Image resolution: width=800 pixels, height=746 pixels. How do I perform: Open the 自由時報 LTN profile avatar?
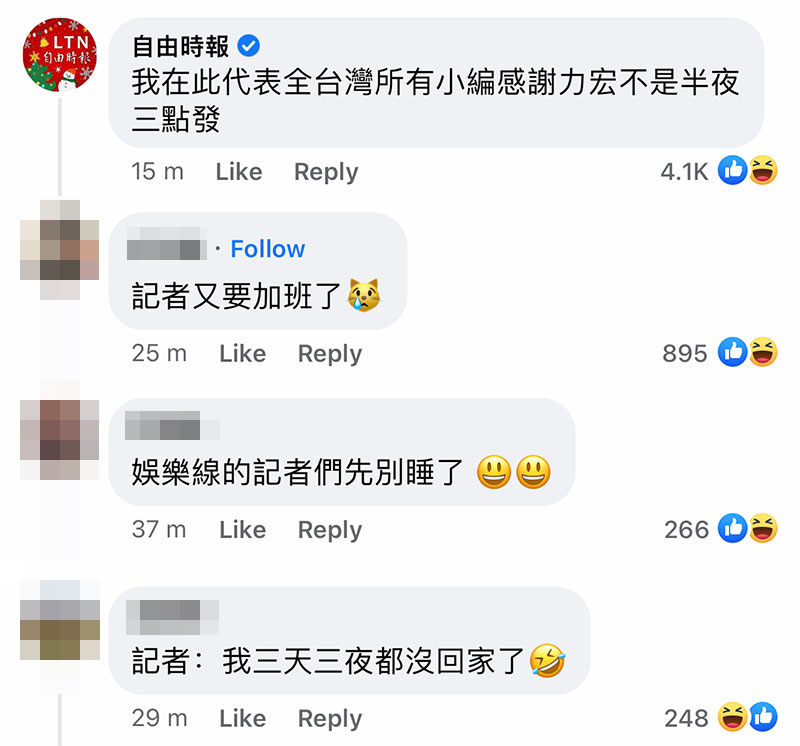point(60,55)
